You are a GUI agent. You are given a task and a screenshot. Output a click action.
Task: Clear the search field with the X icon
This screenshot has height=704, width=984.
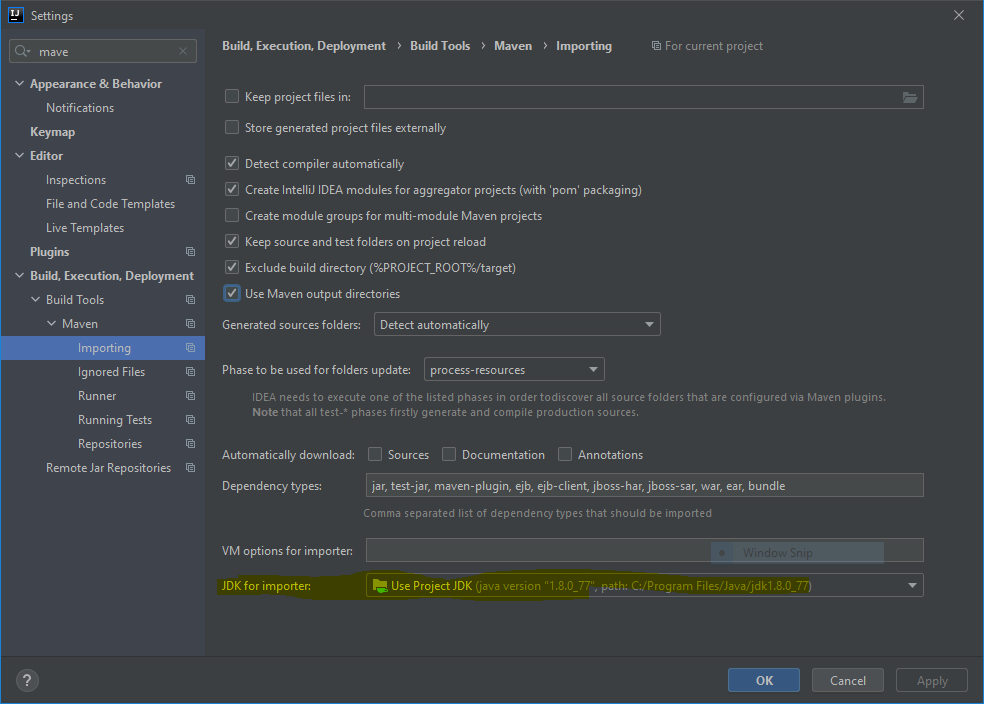[183, 51]
